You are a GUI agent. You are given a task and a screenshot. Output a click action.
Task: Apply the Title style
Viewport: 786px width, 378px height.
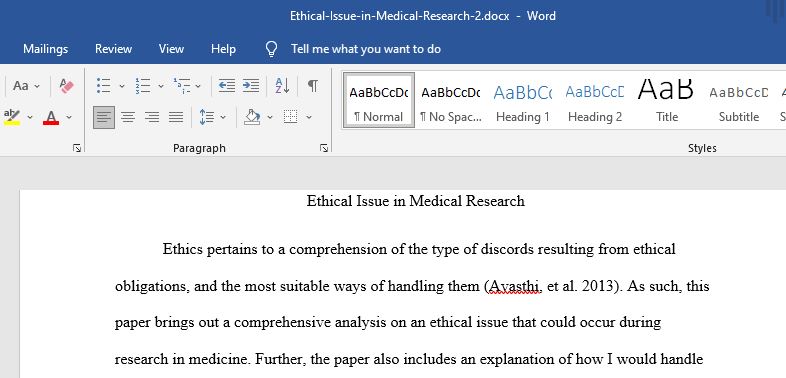pyautogui.click(x=667, y=100)
